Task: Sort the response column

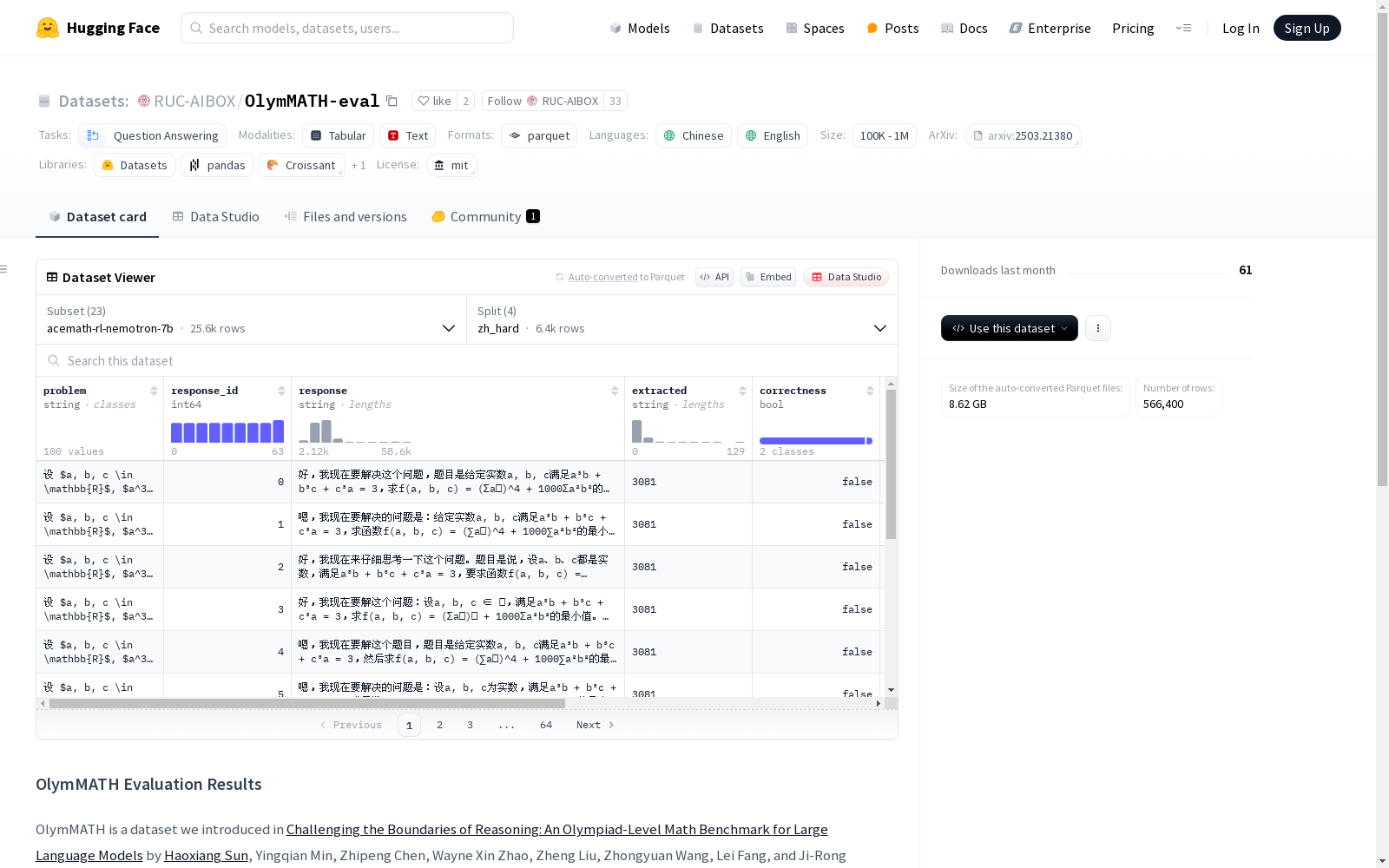Action: tap(615, 391)
